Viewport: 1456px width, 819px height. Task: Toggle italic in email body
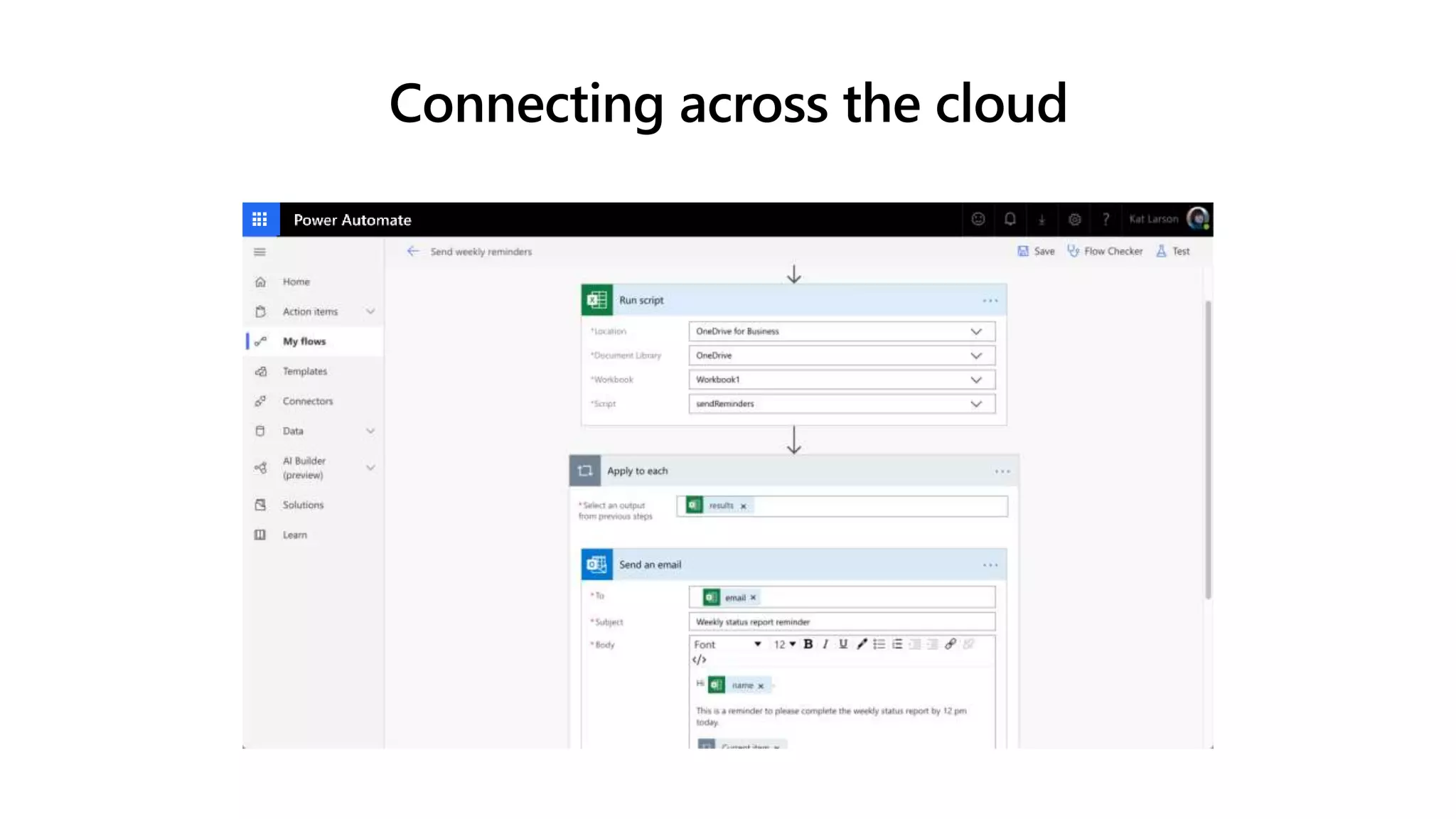coord(825,644)
